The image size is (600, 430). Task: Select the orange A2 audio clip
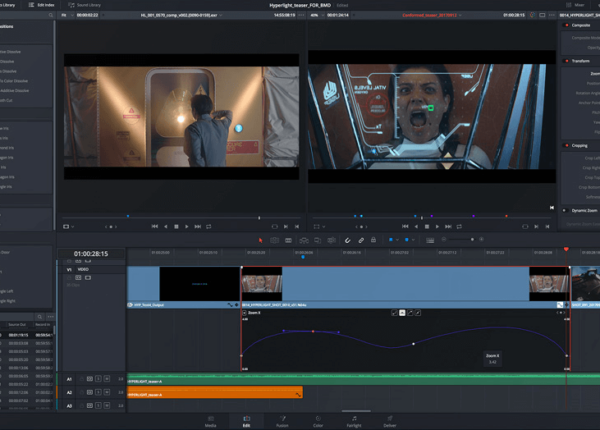[215, 392]
